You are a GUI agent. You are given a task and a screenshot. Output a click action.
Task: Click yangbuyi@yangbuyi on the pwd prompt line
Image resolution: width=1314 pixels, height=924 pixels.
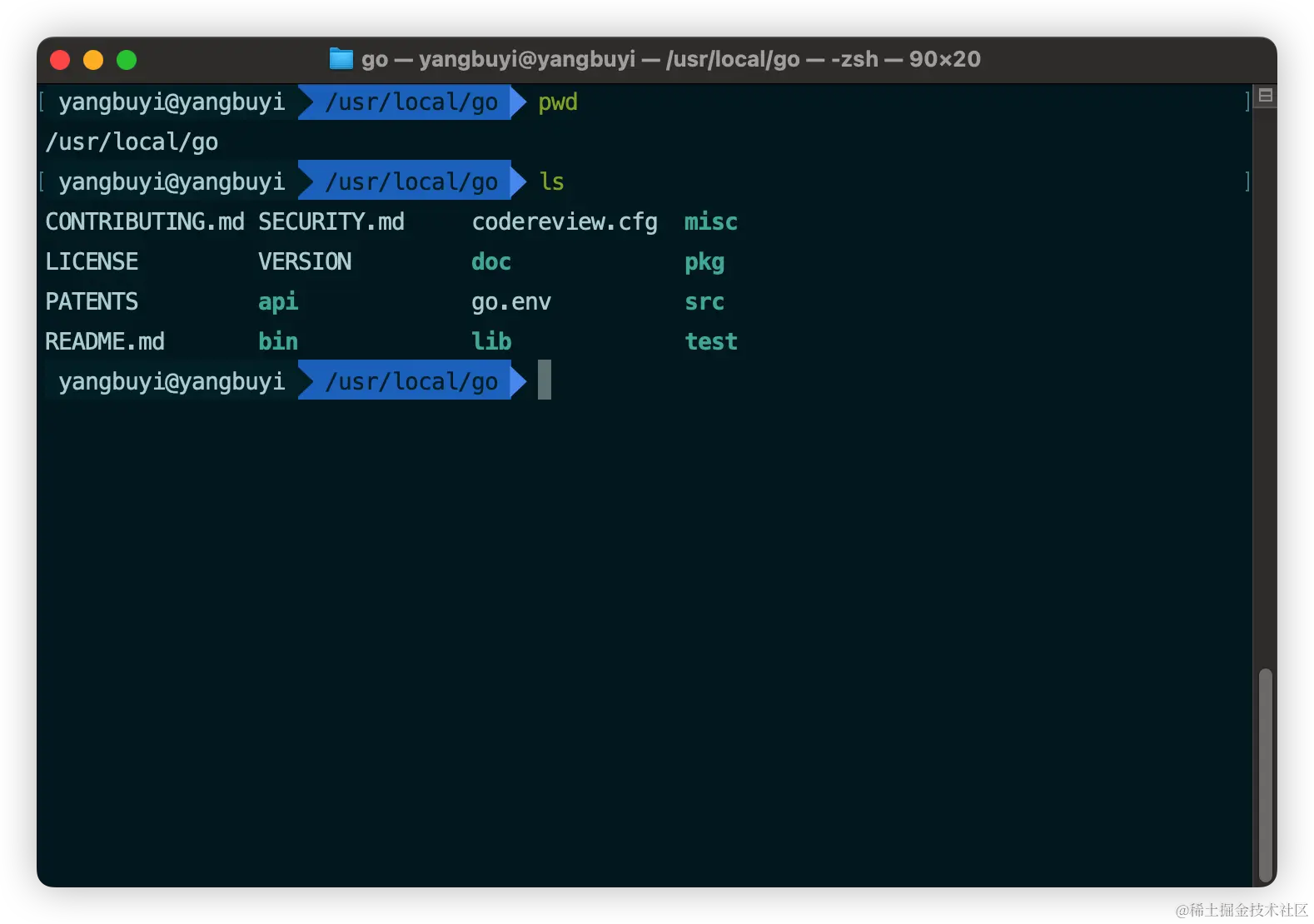click(172, 102)
